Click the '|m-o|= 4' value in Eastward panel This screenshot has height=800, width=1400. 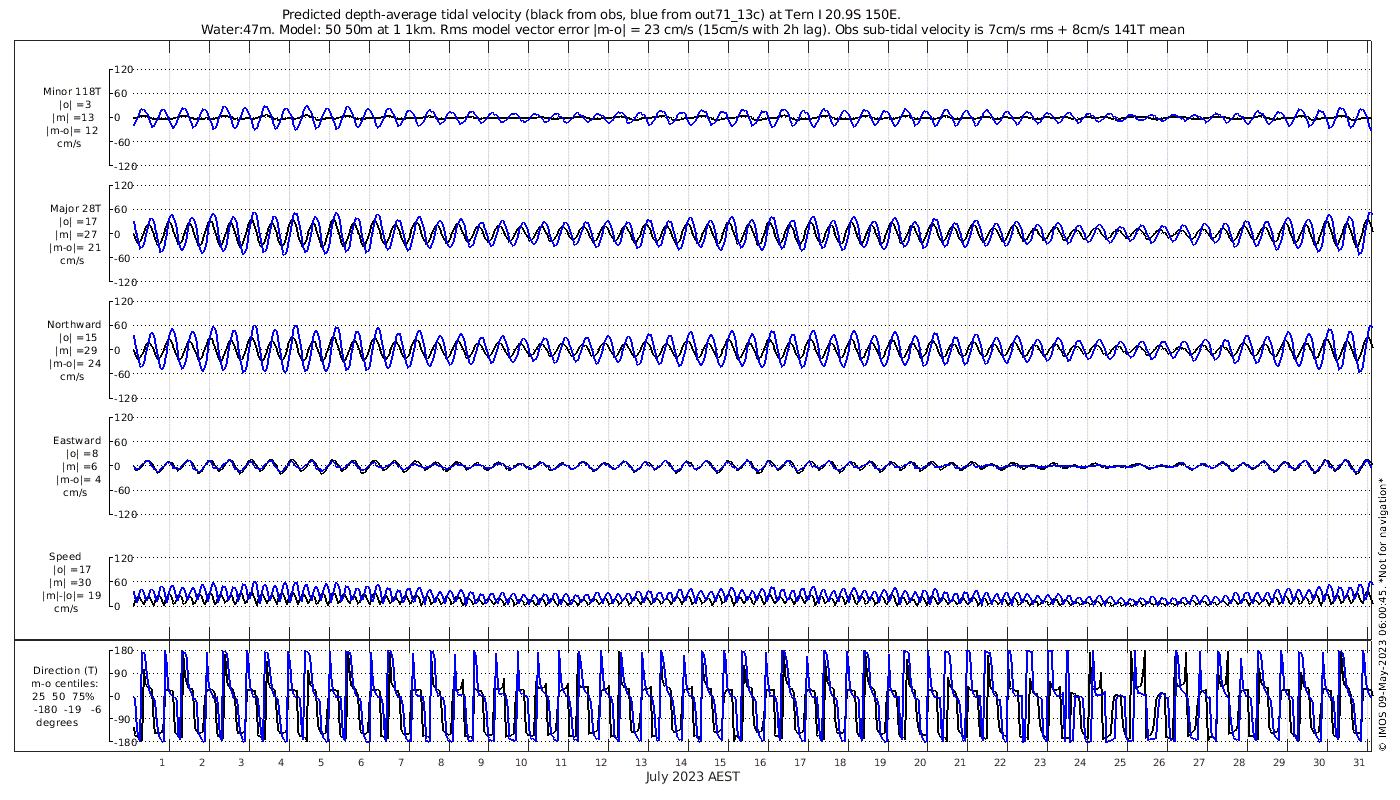(78, 479)
